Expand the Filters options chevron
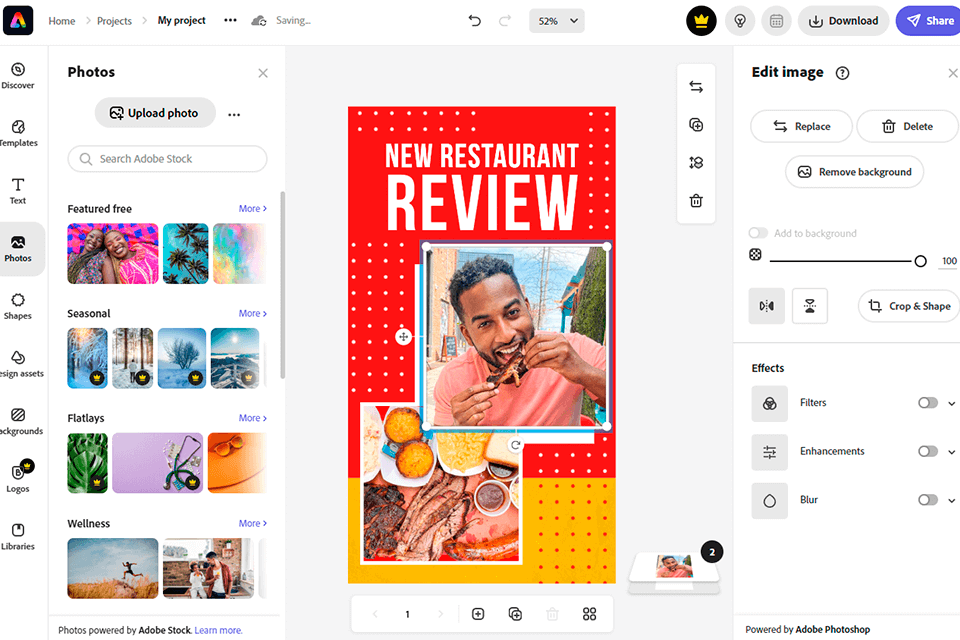 coord(951,403)
